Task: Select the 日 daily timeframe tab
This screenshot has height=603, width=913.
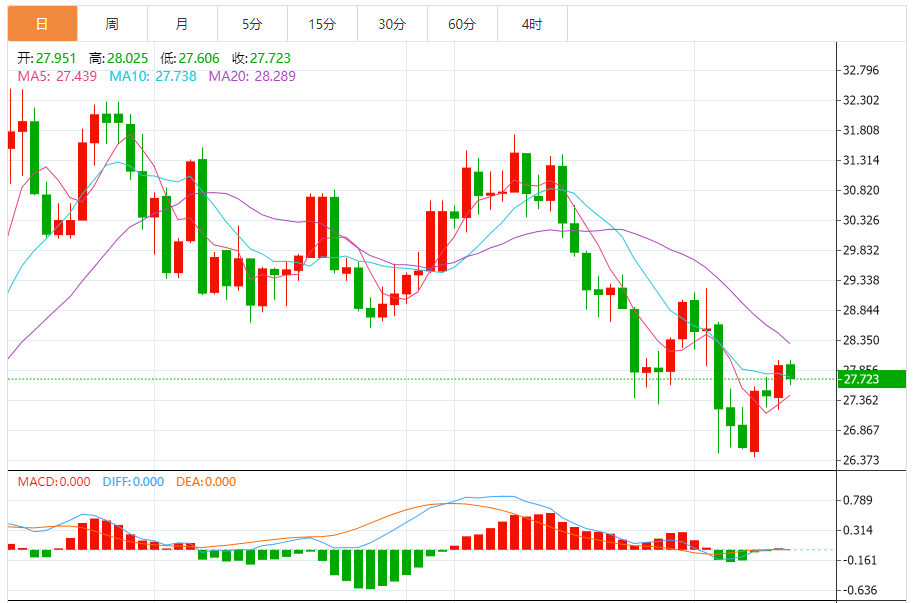Action: (42, 24)
